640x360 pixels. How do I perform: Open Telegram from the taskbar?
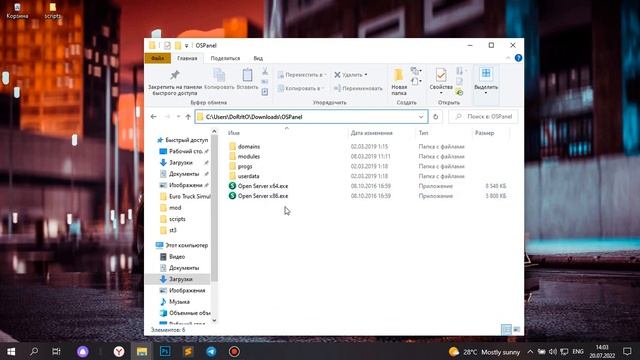coord(211,351)
